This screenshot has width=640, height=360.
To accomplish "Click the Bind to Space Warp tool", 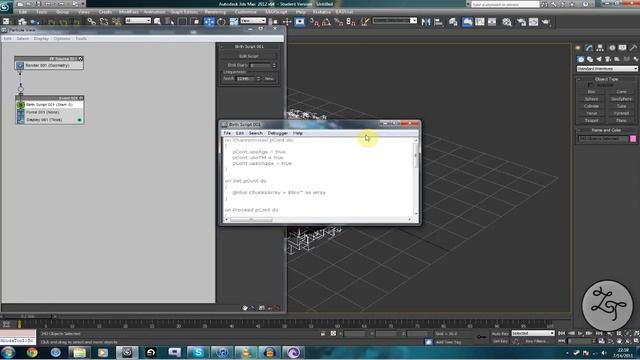I will pyautogui.click(x=116, y=22).
